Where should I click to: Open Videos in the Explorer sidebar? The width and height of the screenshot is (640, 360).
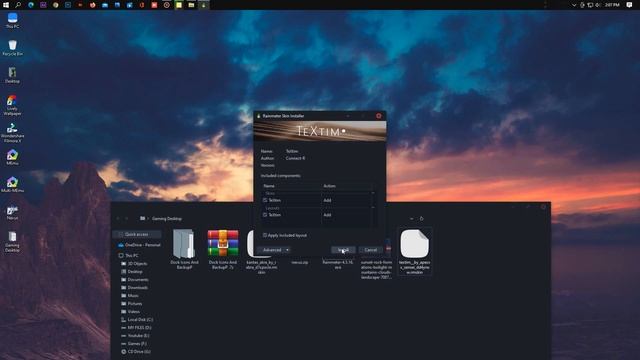coord(131,311)
